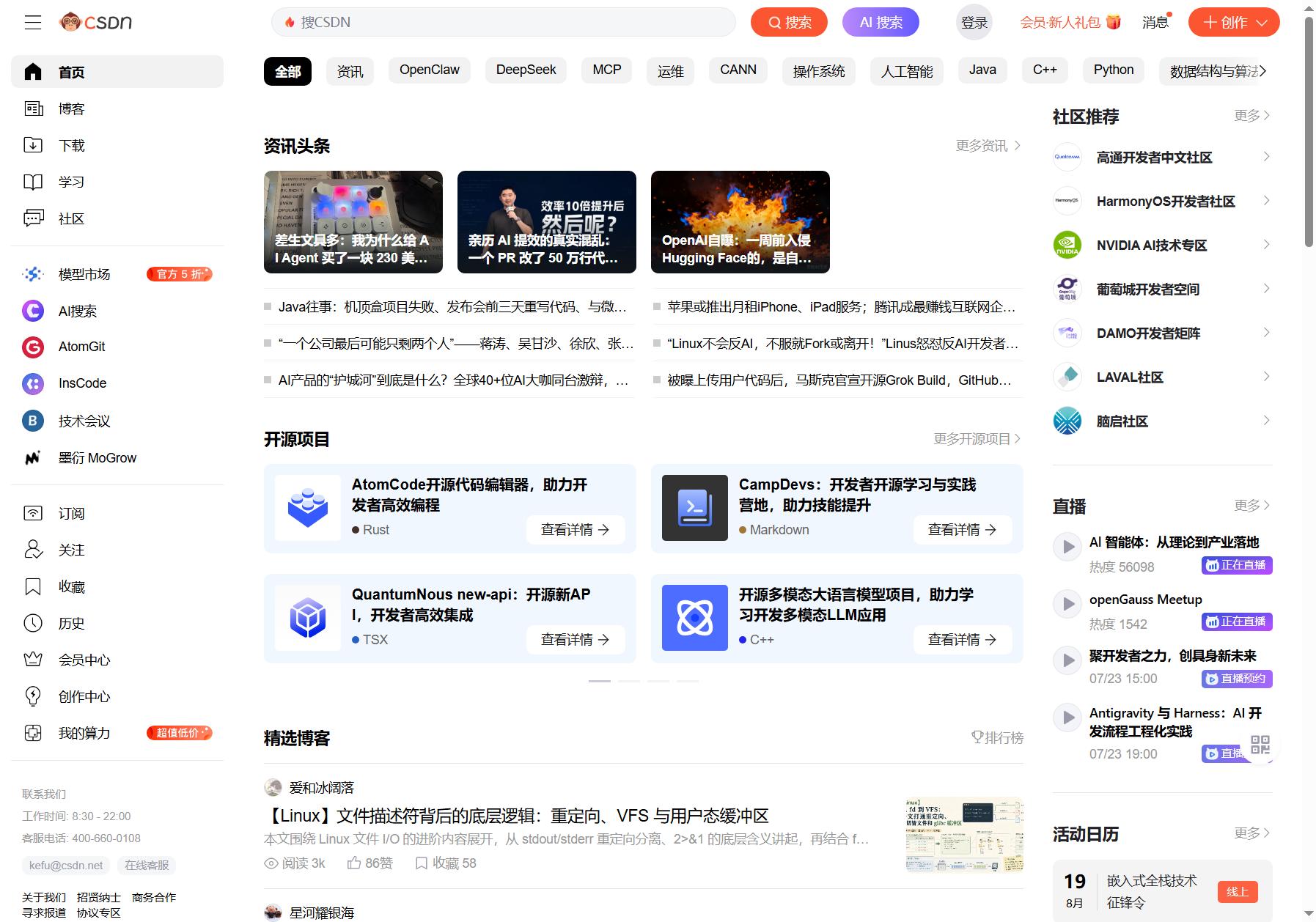1316x922 pixels.
Task: Click 查看详情 for QuantumNous new-api
Action: [x=576, y=640]
